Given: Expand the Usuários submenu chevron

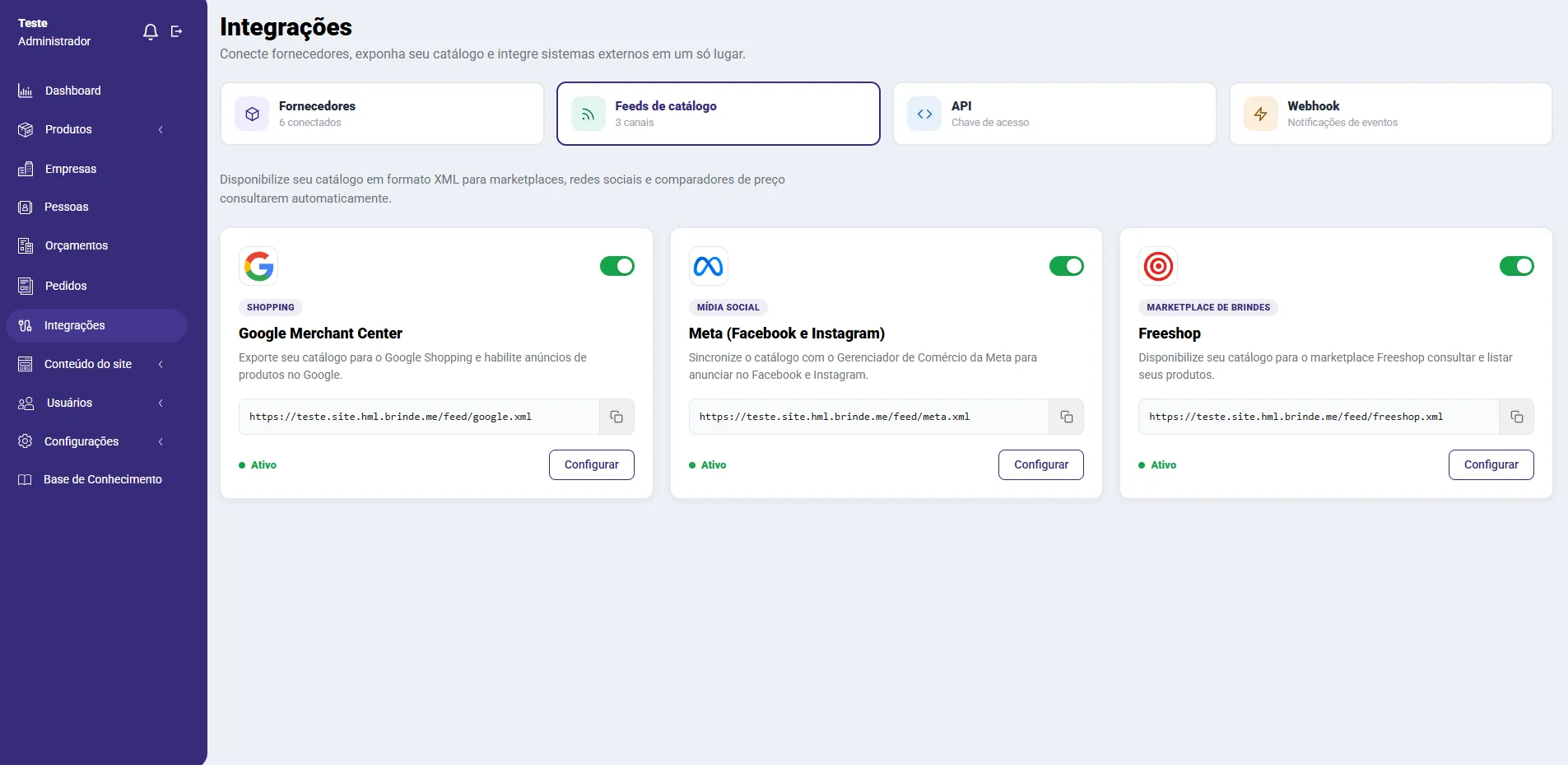Looking at the screenshot, I should [x=161, y=403].
